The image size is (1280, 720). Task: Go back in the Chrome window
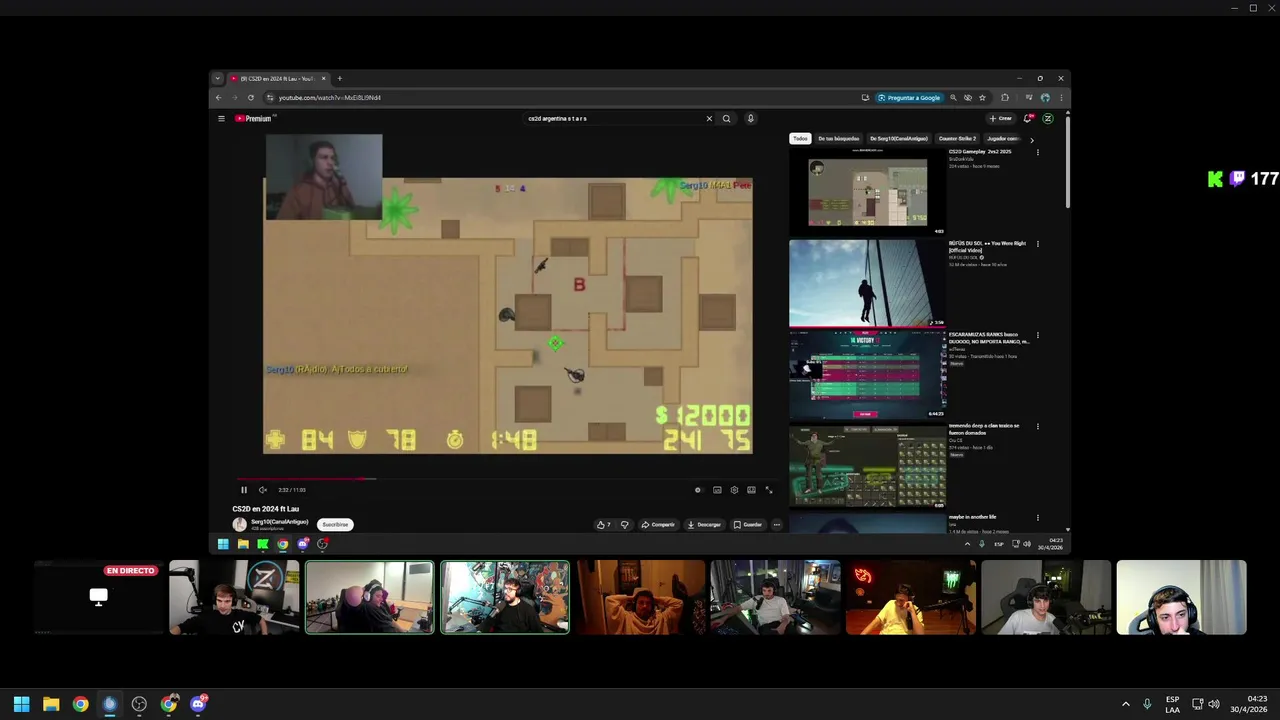[x=218, y=98]
